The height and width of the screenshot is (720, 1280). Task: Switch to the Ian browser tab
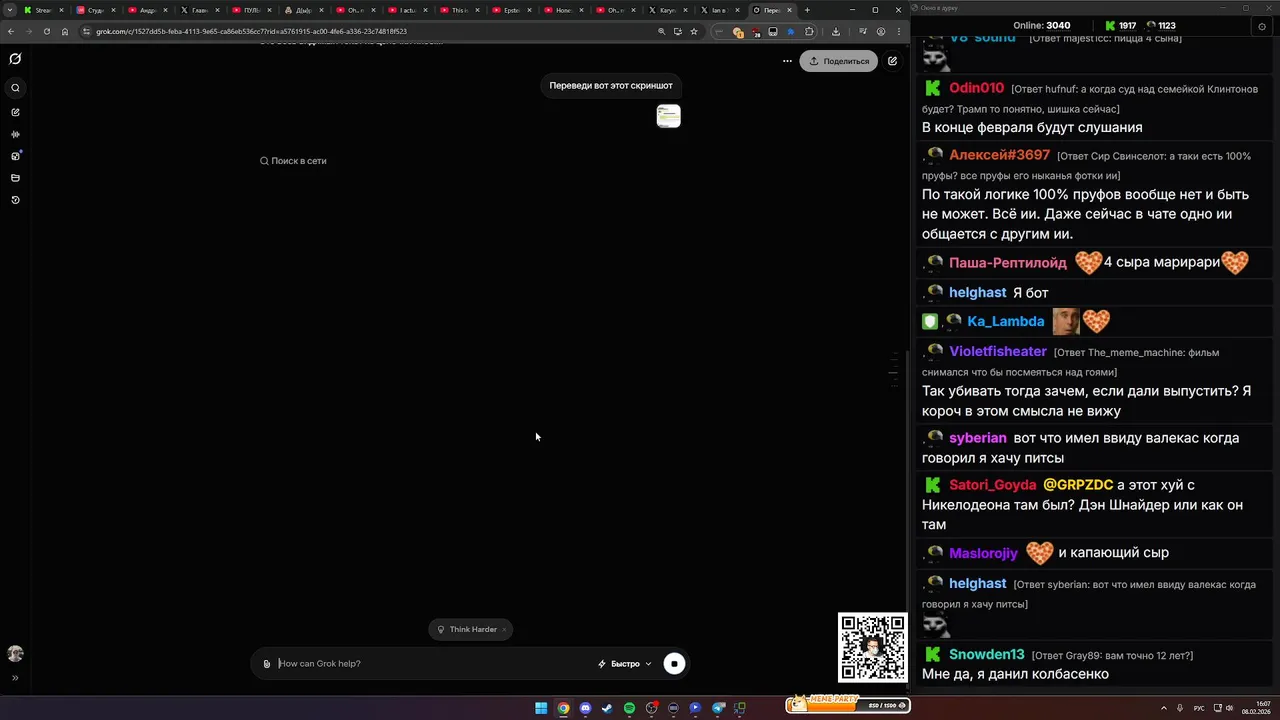coord(720,10)
